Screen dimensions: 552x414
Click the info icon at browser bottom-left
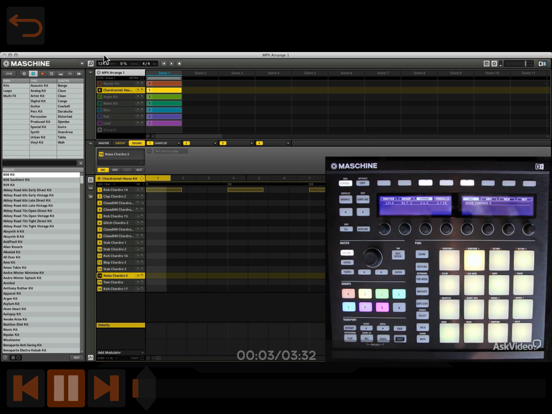[5, 358]
